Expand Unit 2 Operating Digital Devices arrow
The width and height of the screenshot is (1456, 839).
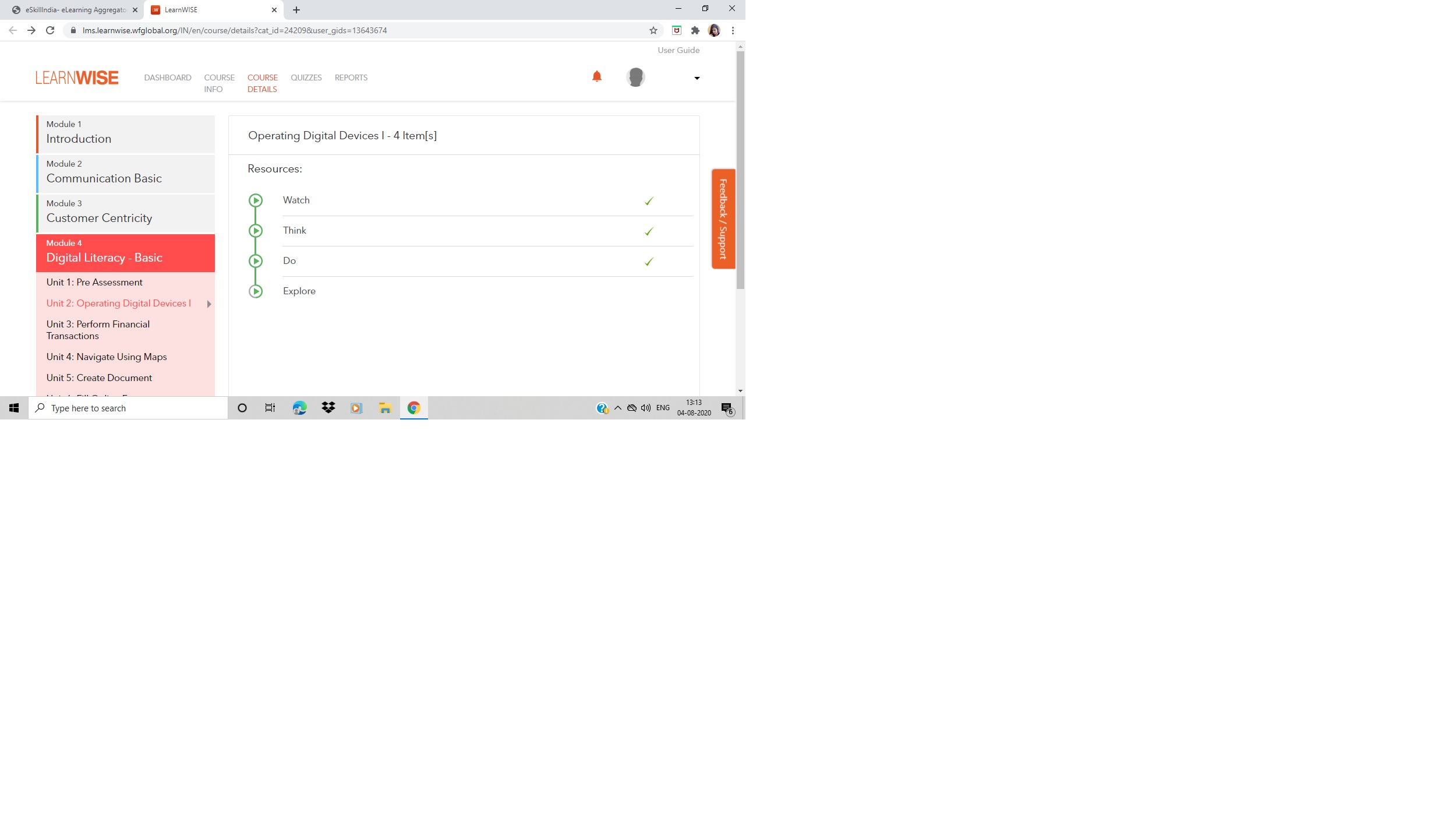[209, 304]
